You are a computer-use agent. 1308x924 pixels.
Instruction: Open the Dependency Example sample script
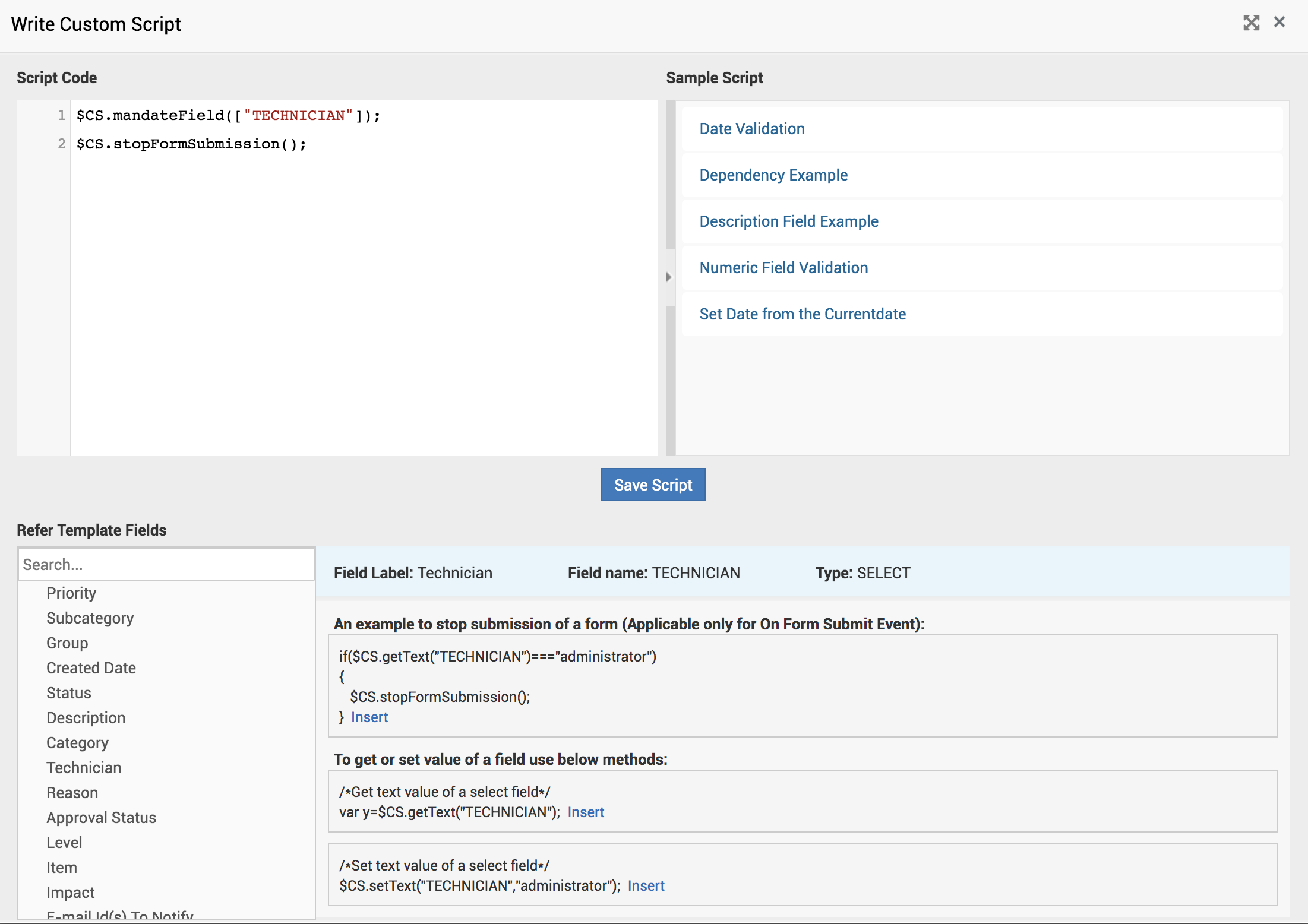pos(773,175)
